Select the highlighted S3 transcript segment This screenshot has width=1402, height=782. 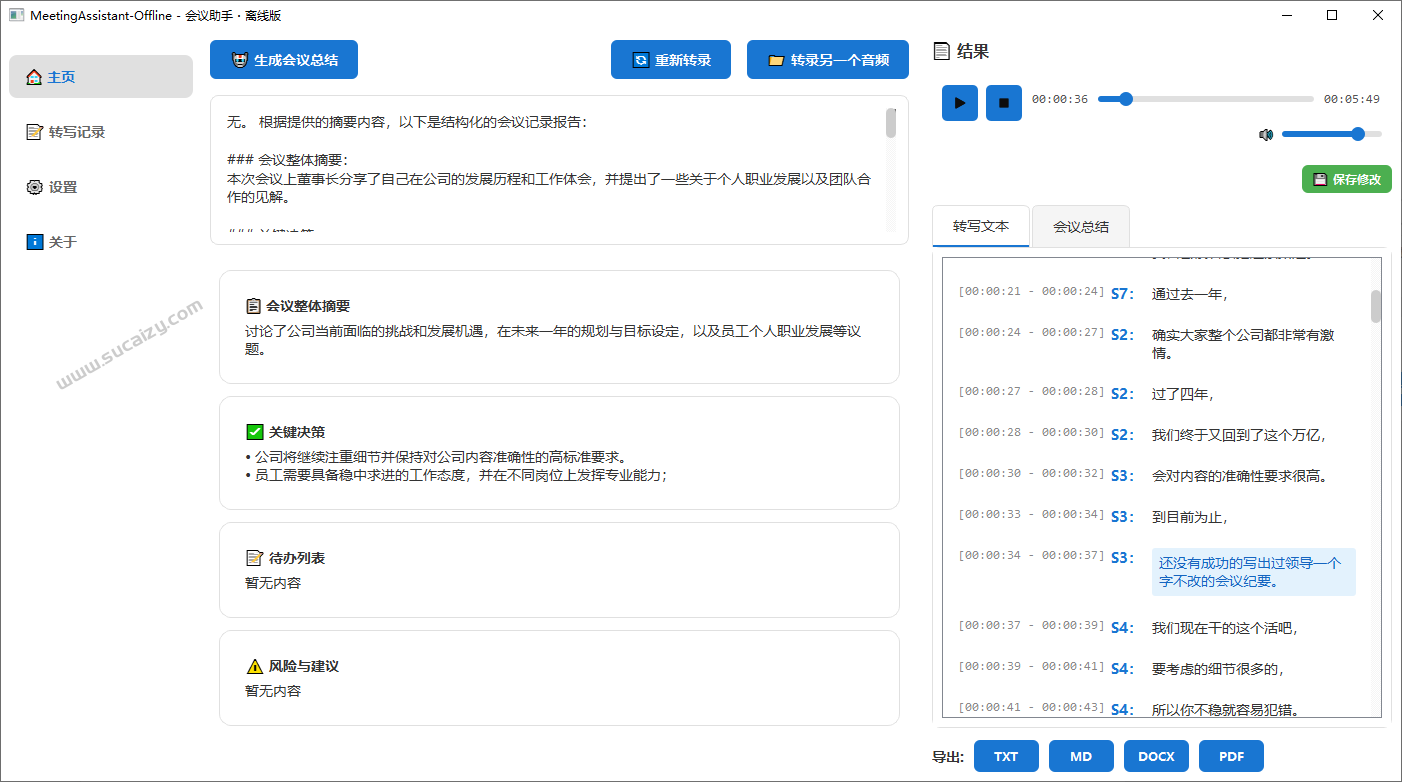[x=1253, y=571]
